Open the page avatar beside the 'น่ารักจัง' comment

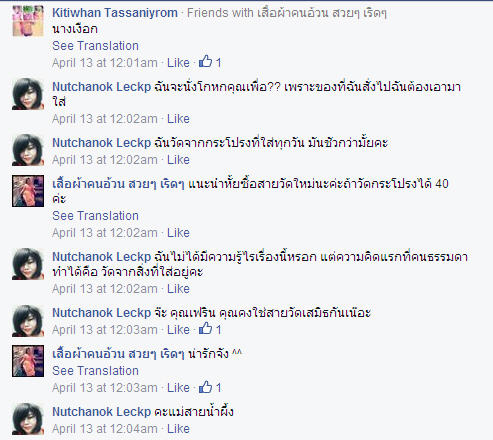click(x=28, y=361)
